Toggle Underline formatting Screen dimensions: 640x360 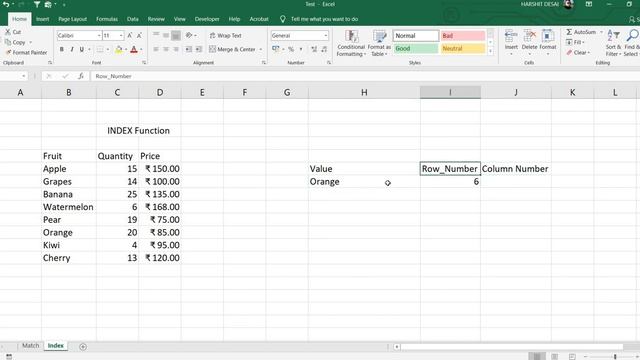pyautogui.click(x=82, y=49)
